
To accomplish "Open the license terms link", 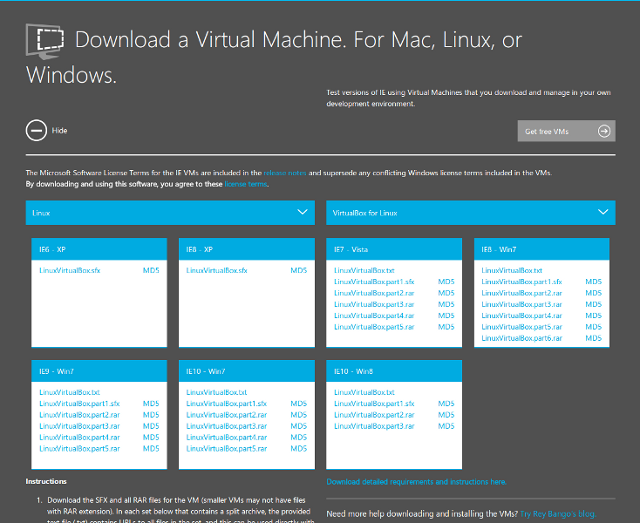I will (x=246, y=184).
